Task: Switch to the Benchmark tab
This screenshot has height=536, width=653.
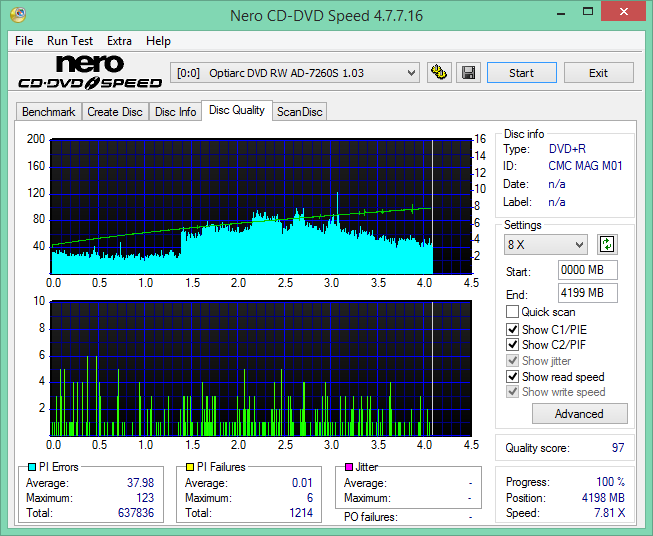Action: click(x=49, y=112)
